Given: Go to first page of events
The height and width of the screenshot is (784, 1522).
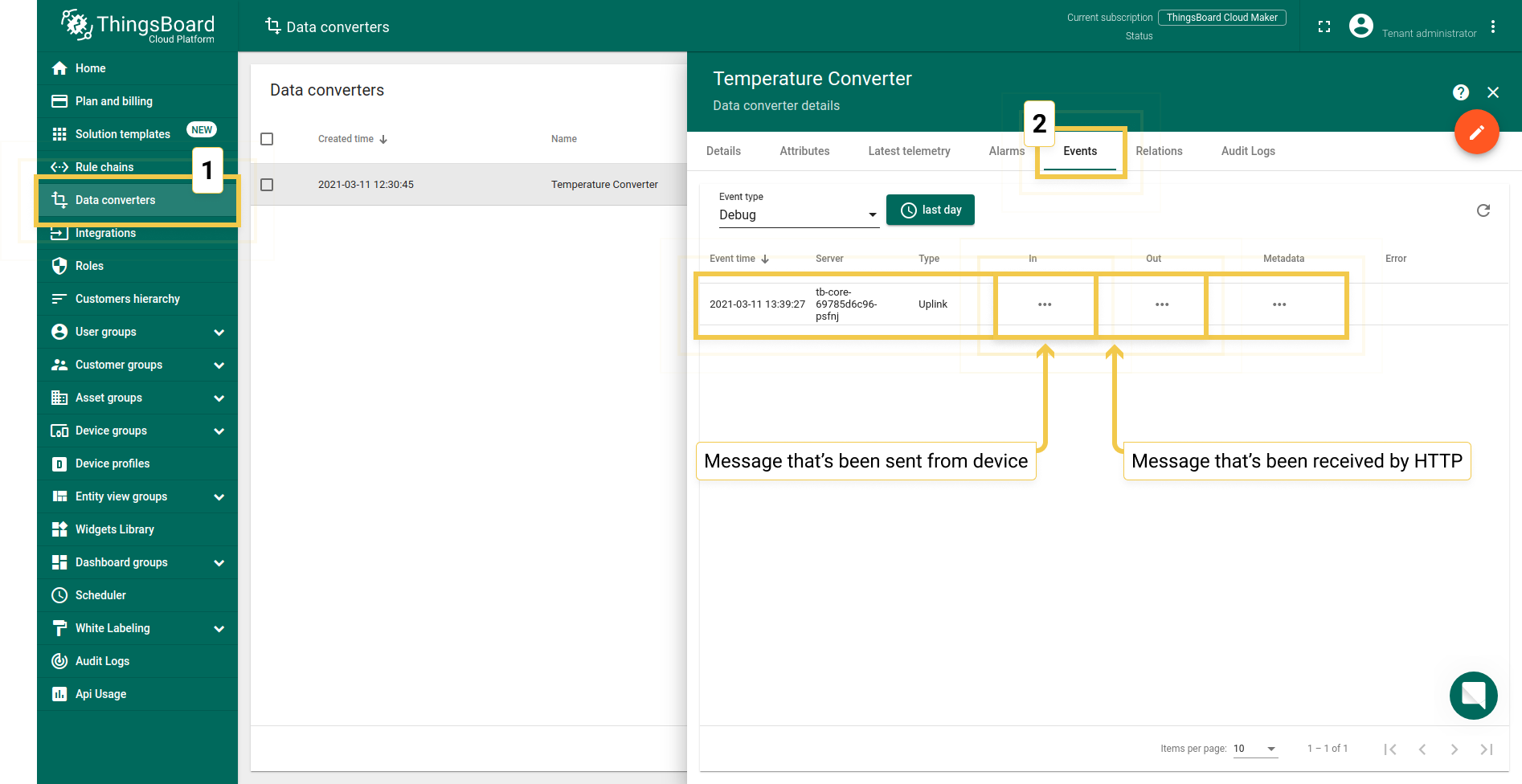Looking at the screenshot, I should pyautogui.click(x=1390, y=749).
